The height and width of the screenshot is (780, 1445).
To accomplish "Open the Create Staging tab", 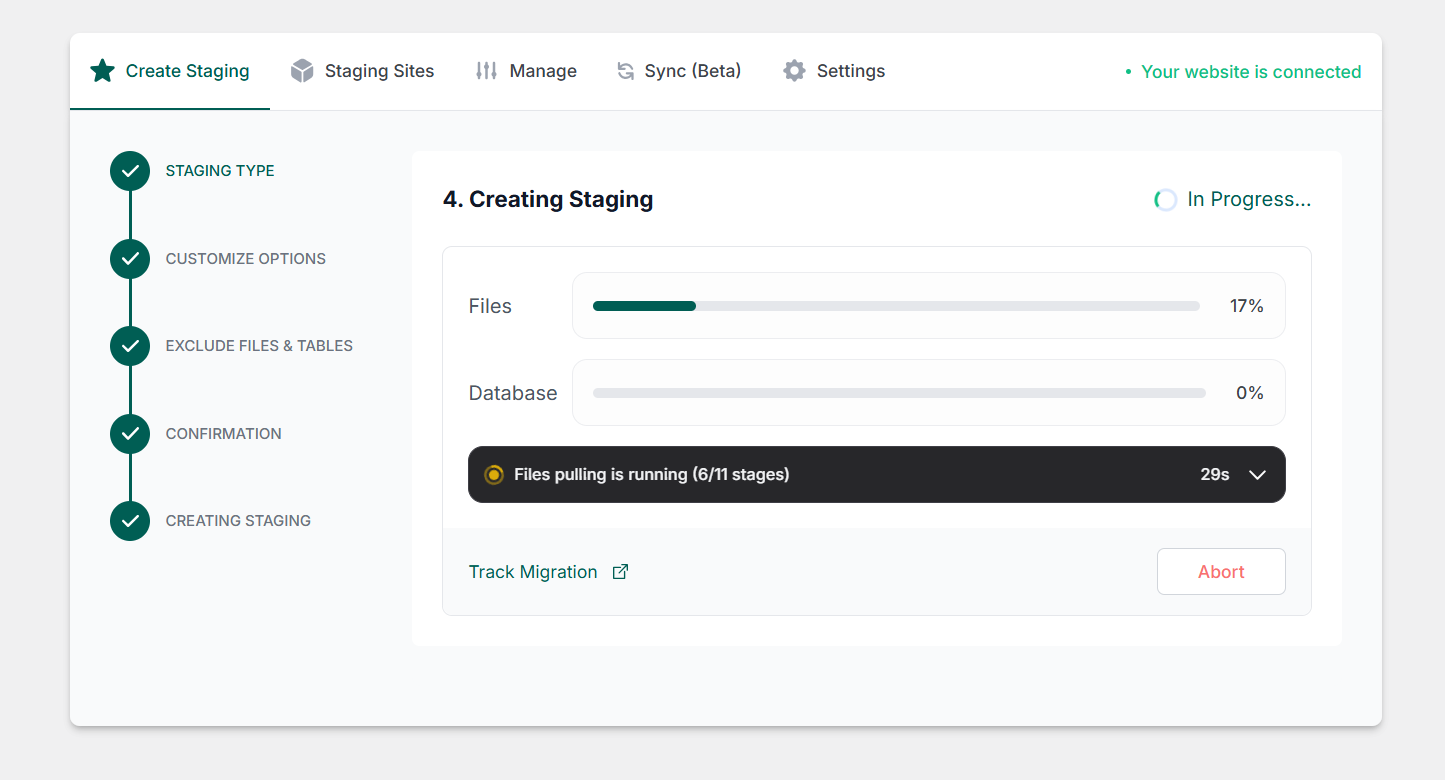I will pos(170,71).
